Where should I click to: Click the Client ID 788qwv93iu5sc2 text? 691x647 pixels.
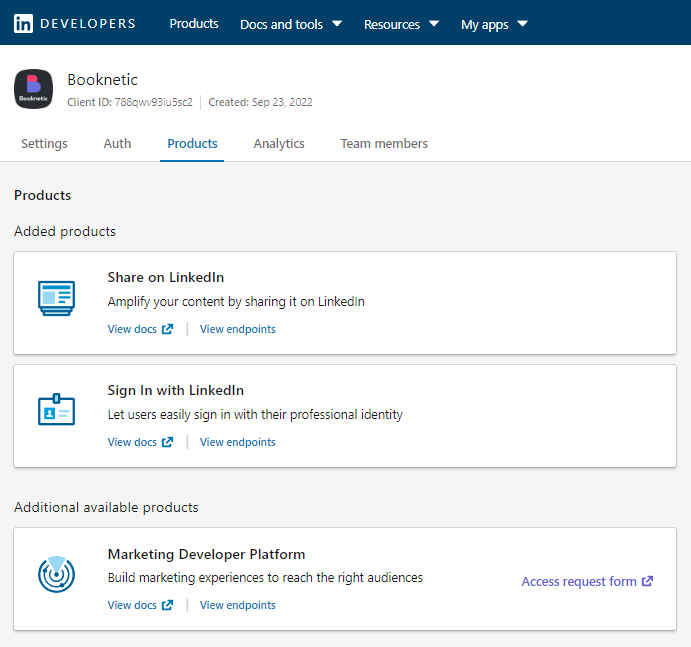coord(130,102)
